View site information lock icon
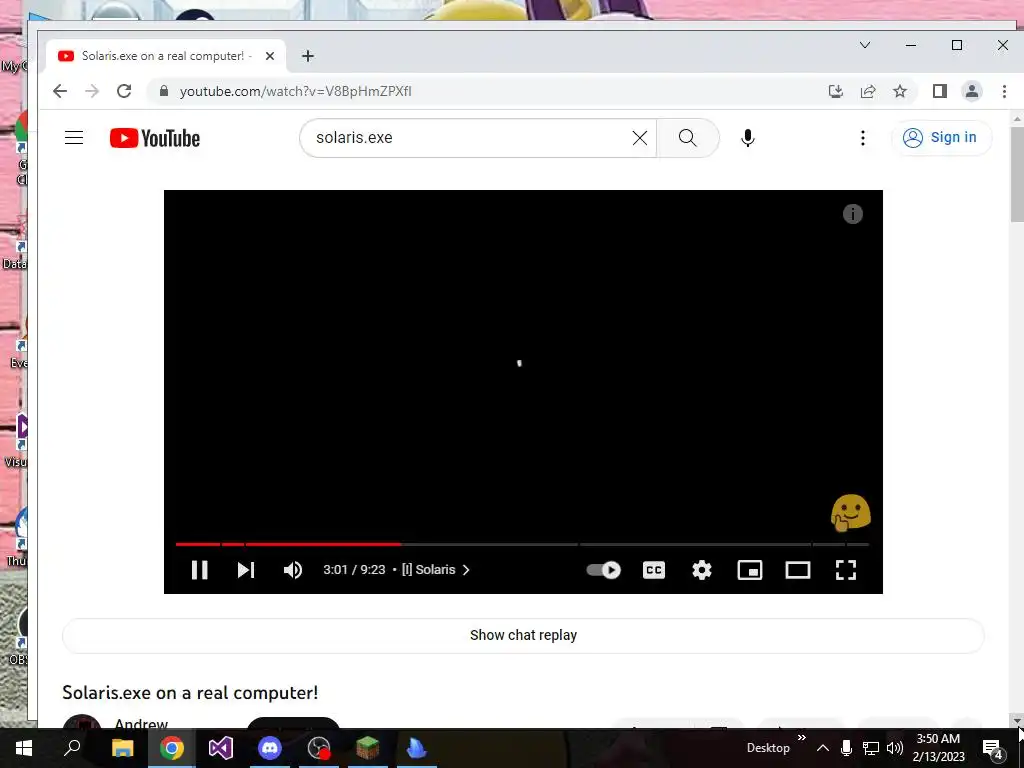Viewport: 1024px width, 768px height. point(164,91)
